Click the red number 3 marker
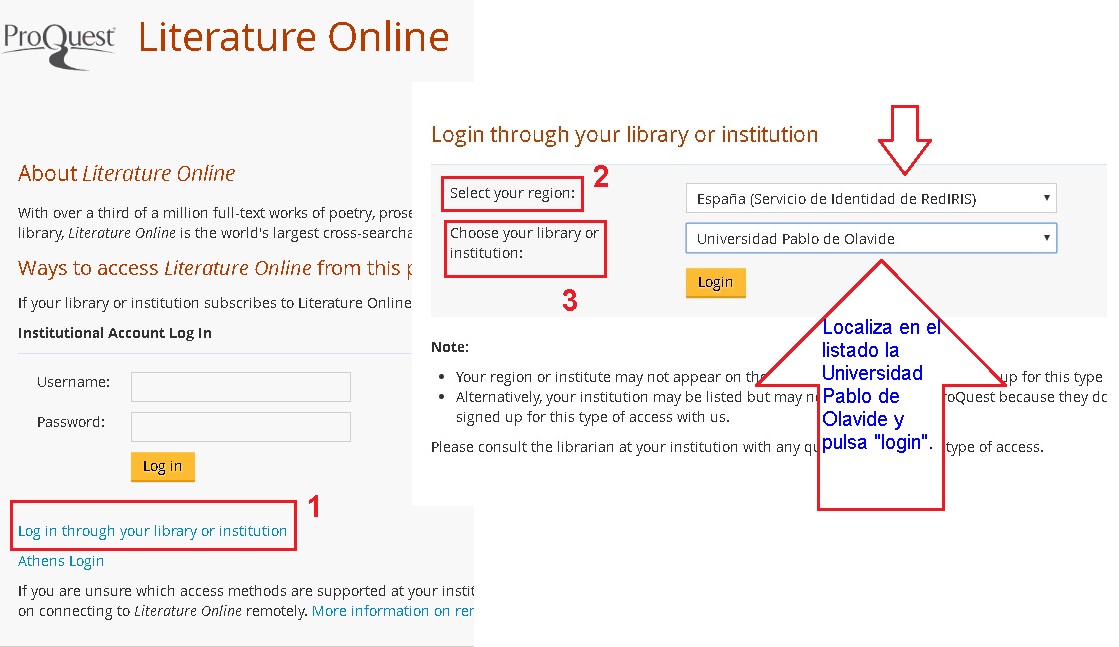 (x=569, y=301)
